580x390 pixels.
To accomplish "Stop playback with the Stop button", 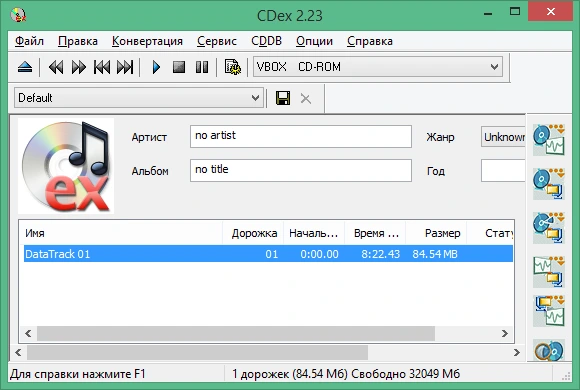I will click(x=179, y=67).
